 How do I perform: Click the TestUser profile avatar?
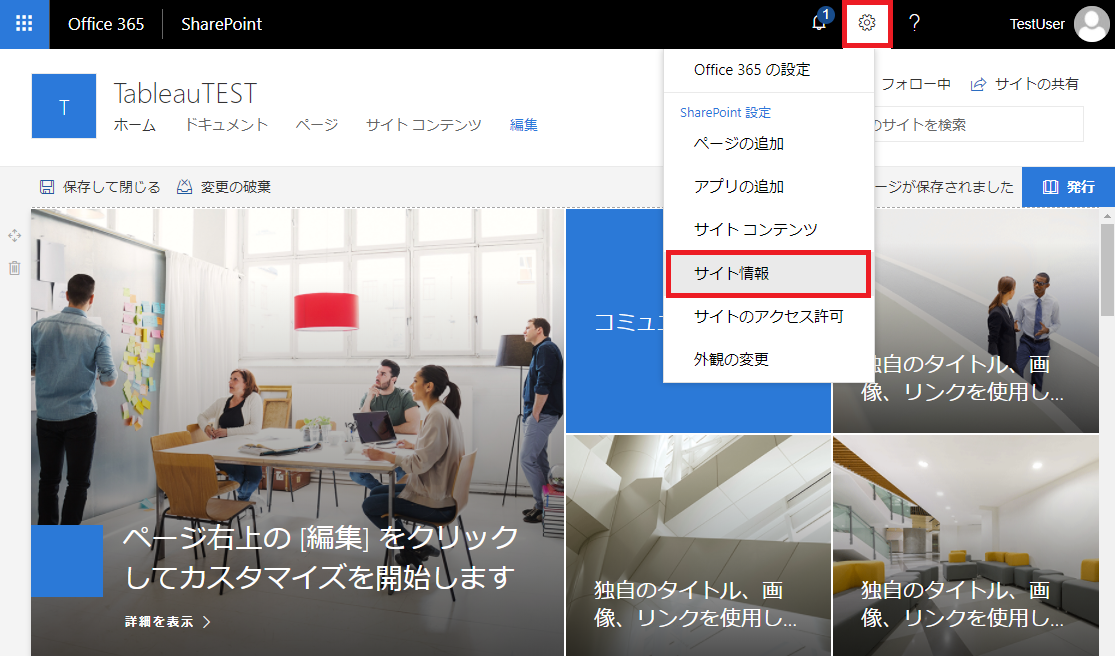pos(1090,24)
